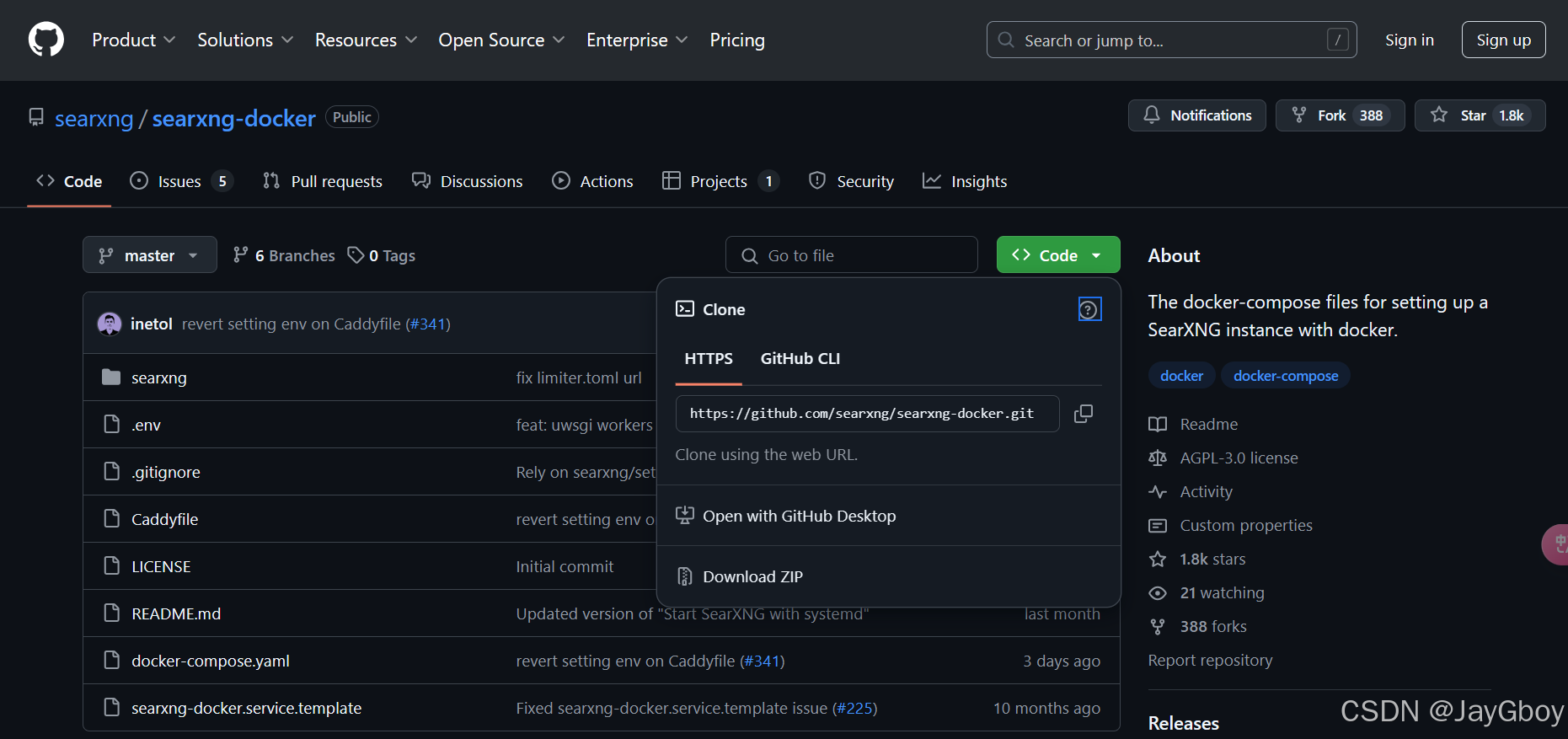
Task: Expand the Resources menu
Action: point(366,40)
